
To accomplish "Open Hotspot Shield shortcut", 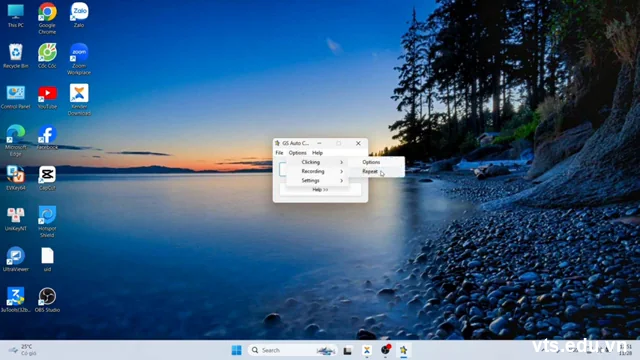I will click(x=47, y=222).
